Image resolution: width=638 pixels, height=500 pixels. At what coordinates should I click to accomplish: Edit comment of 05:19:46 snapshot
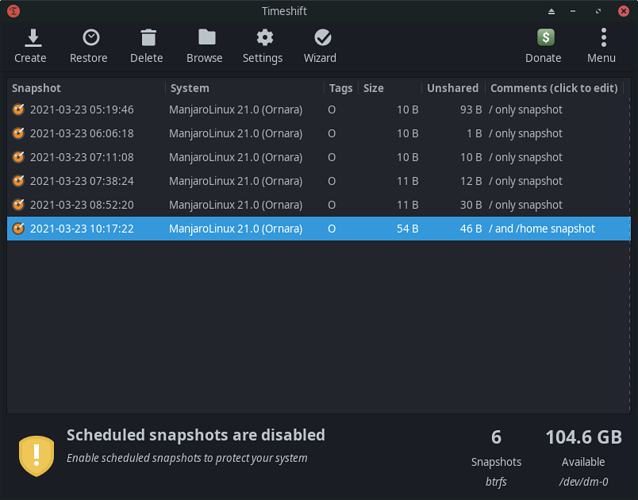click(x=525, y=110)
